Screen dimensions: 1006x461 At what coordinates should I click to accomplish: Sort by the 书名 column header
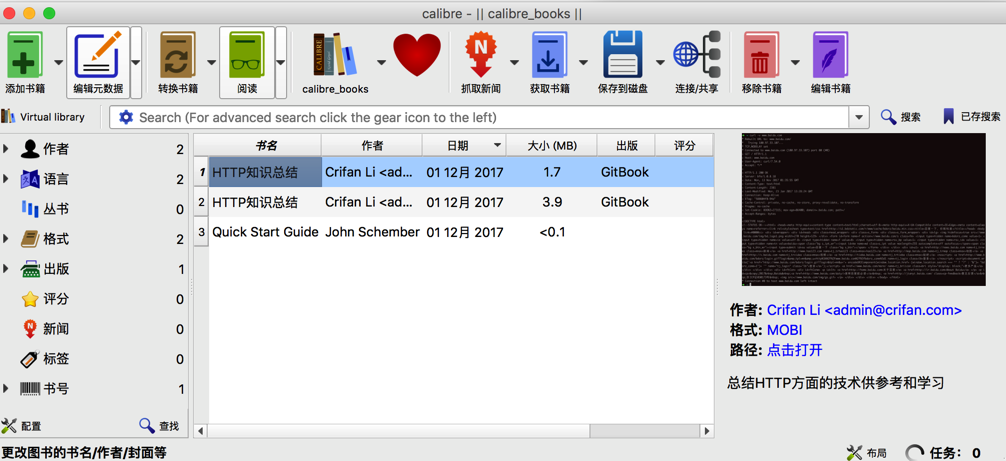(266, 146)
